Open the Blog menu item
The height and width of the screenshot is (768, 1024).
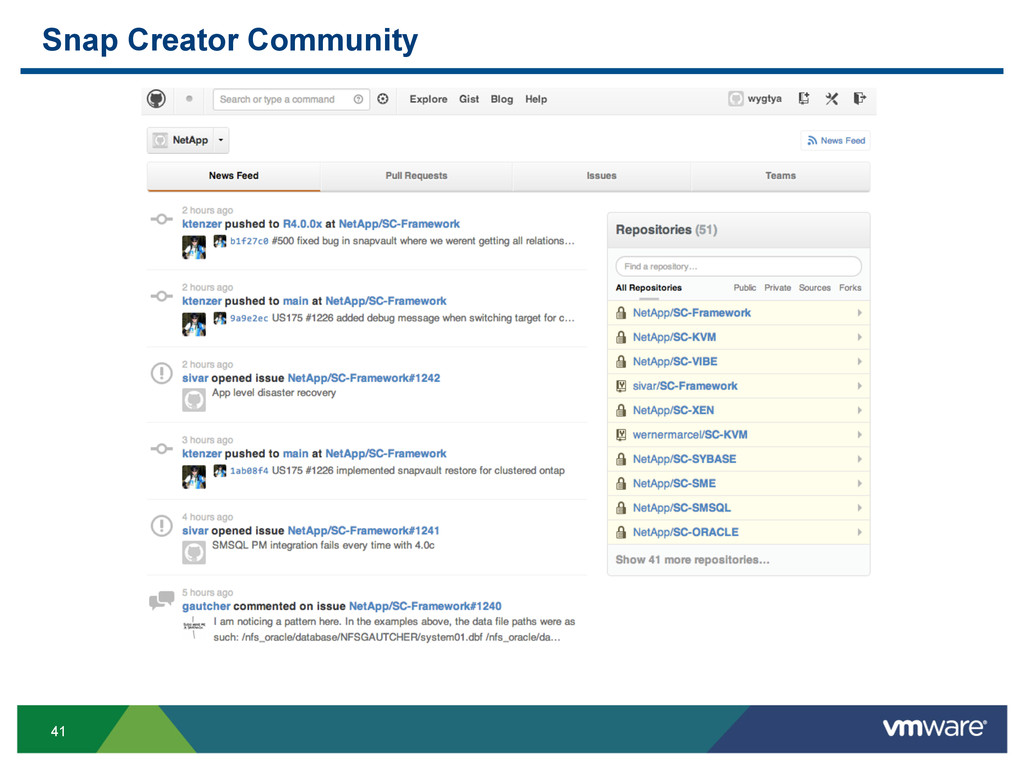pos(502,99)
